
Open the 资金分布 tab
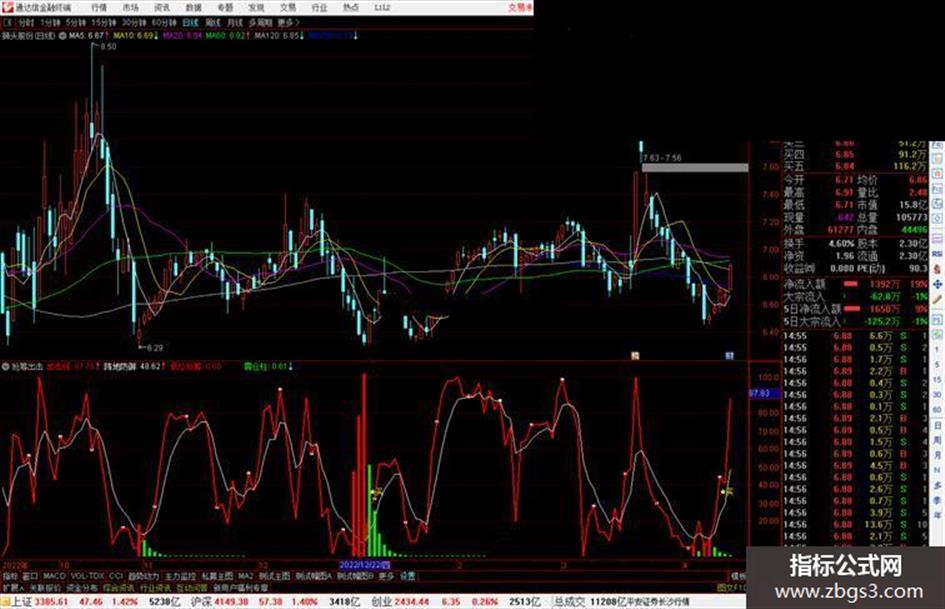pos(82,588)
